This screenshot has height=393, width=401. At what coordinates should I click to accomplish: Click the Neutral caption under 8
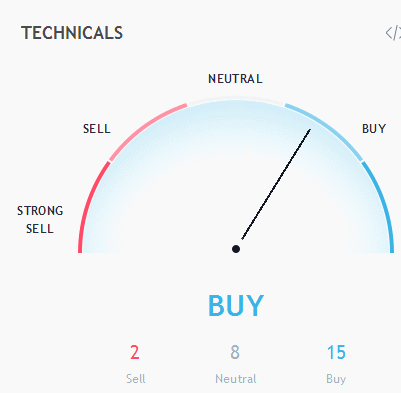[236, 379]
